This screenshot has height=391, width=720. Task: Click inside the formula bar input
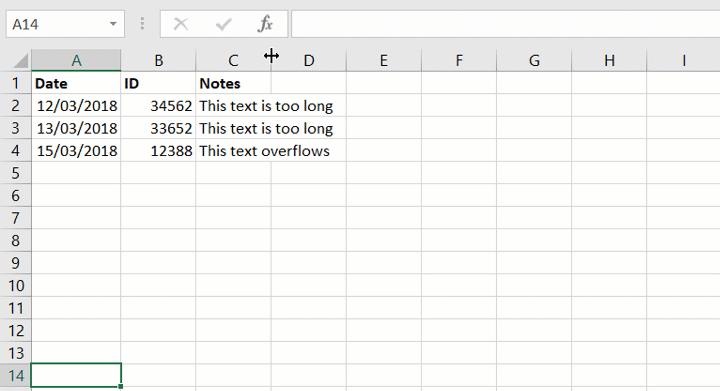[506, 24]
